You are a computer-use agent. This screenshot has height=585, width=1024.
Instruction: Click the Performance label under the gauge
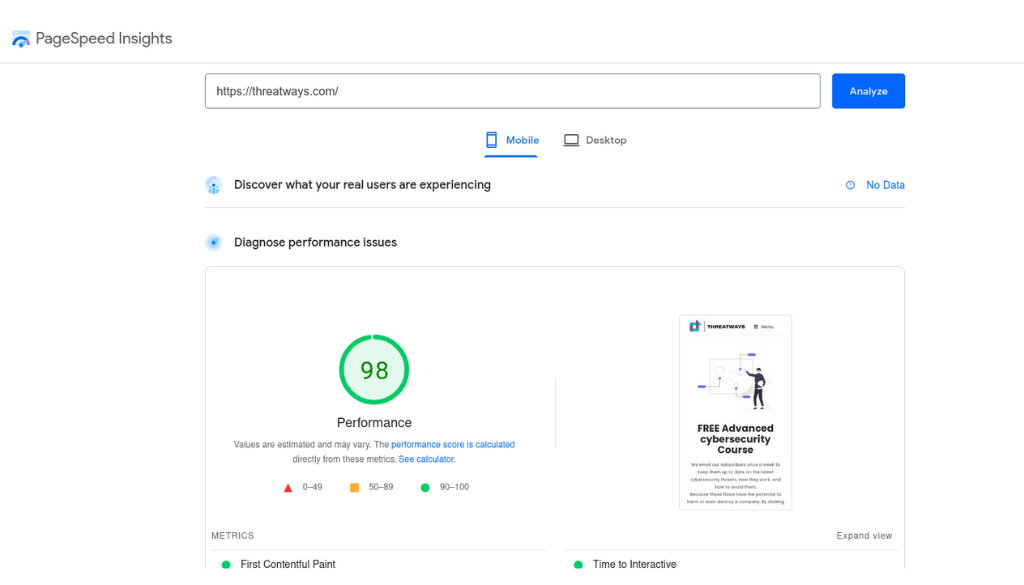374,423
